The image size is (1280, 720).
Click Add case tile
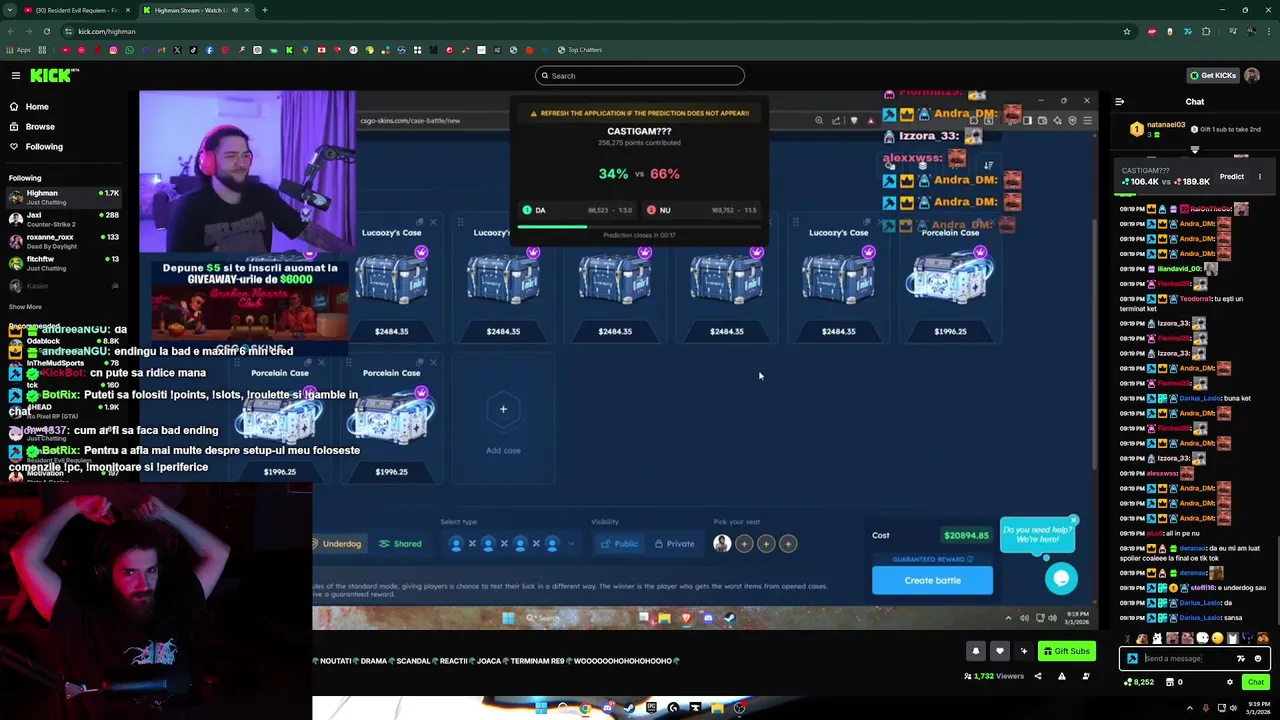(503, 420)
